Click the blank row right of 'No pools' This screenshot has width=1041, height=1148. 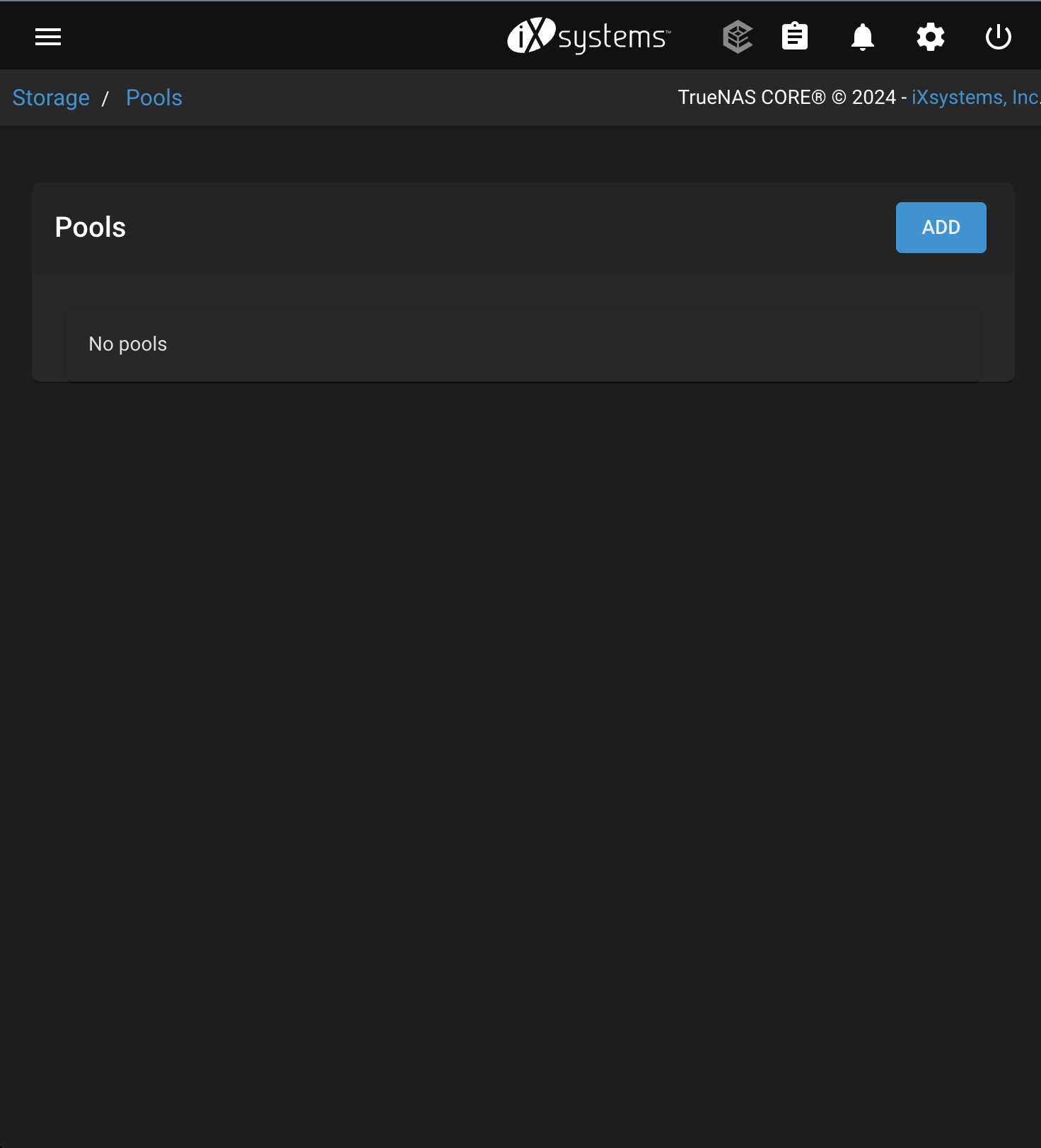(566, 344)
